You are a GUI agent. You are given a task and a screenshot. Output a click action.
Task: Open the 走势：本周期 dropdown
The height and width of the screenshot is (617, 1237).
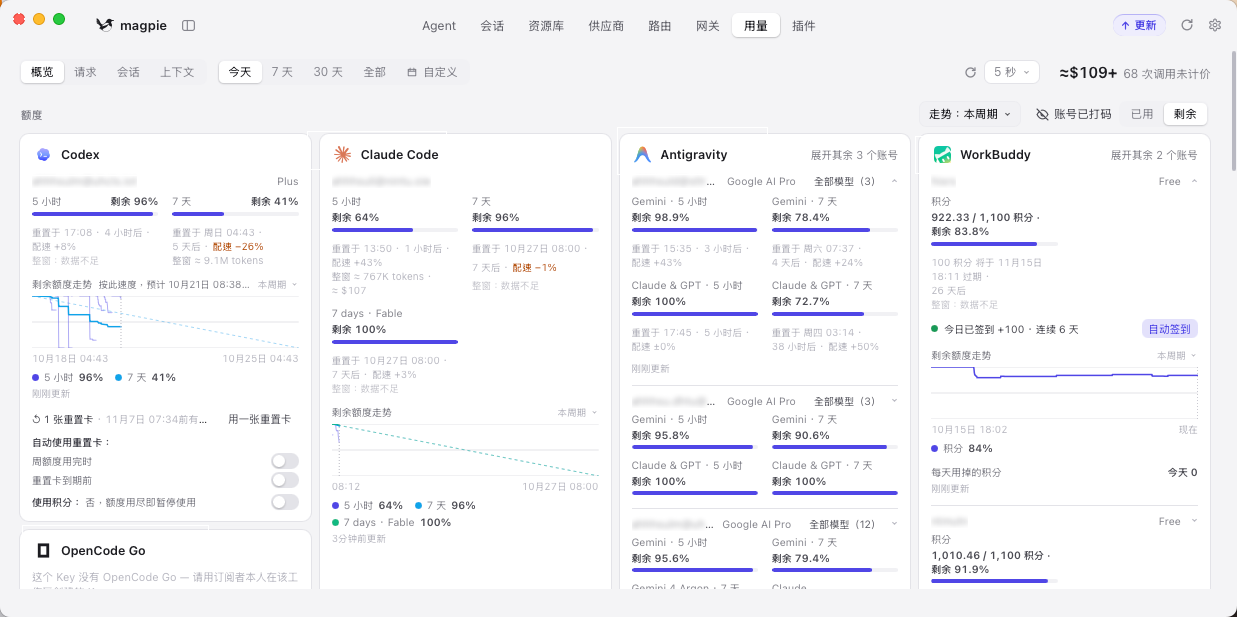[x=970, y=114]
